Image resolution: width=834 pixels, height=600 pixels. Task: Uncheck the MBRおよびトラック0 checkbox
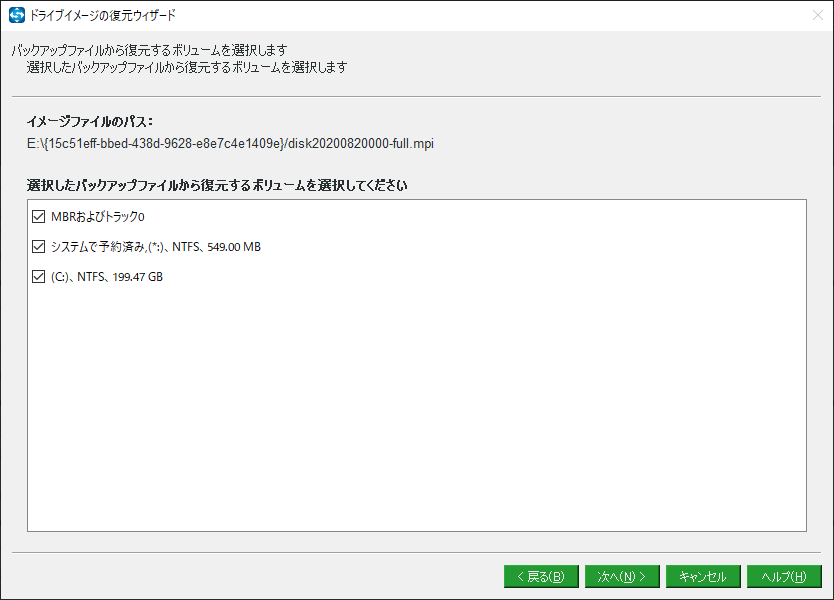(38, 216)
